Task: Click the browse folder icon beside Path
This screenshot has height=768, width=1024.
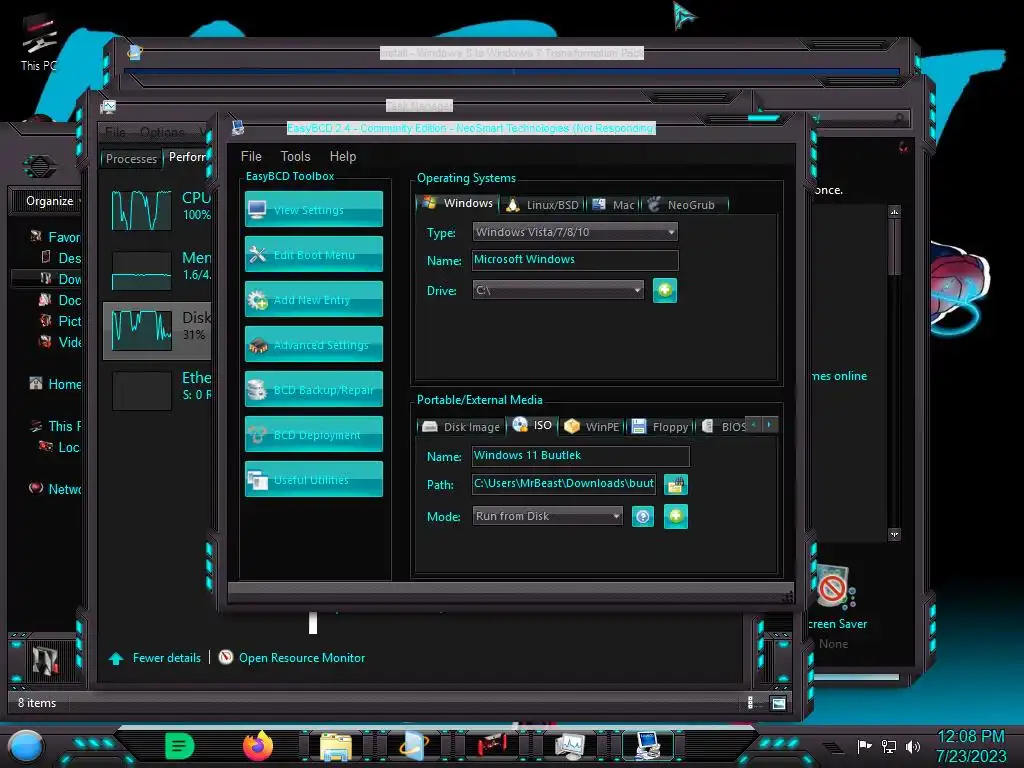Action: 675,484
